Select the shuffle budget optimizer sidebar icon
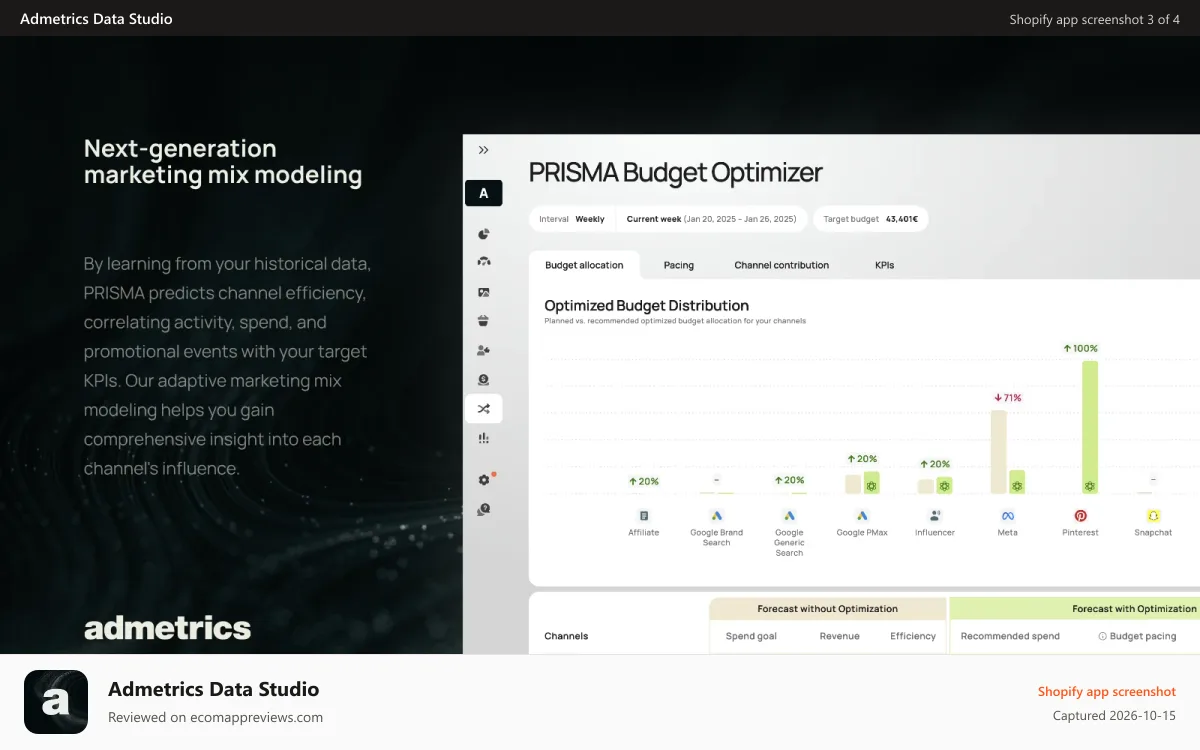The width and height of the screenshot is (1200, 750). [x=484, y=409]
